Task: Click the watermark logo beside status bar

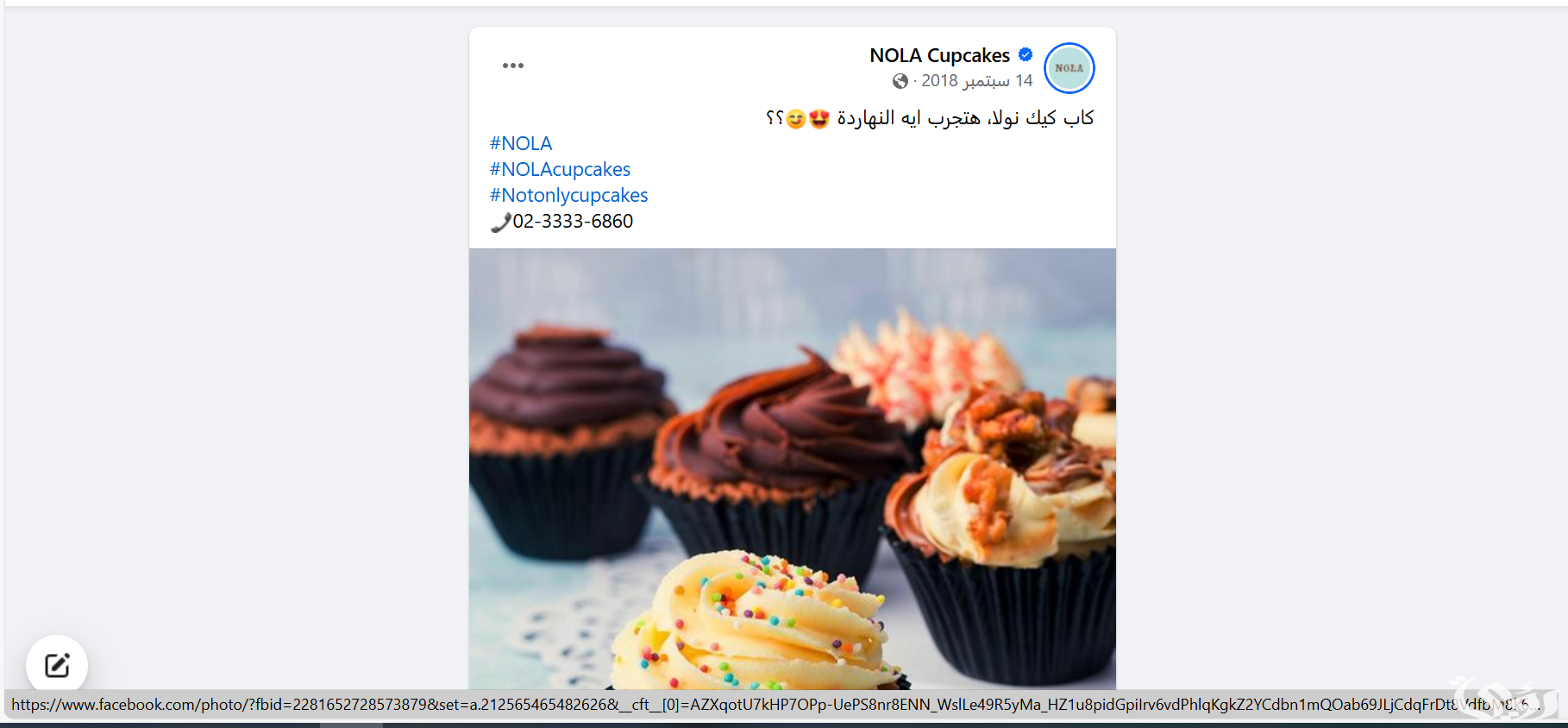Action: pyautogui.click(x=1505, y=697)
